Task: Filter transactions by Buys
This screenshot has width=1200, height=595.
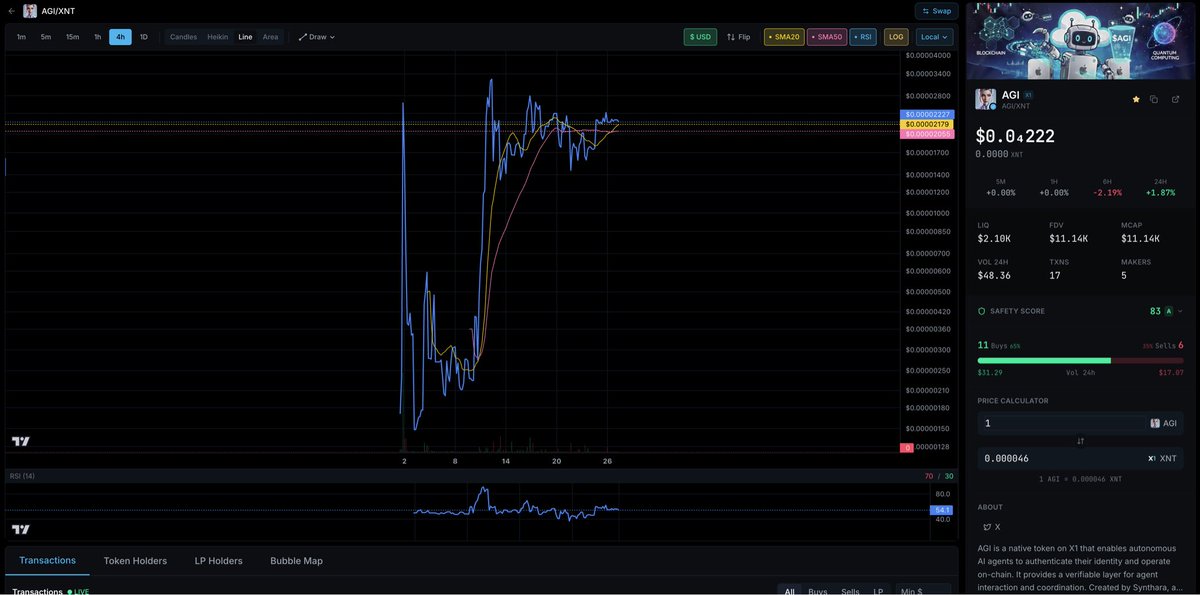Action: tap(818, 591)
